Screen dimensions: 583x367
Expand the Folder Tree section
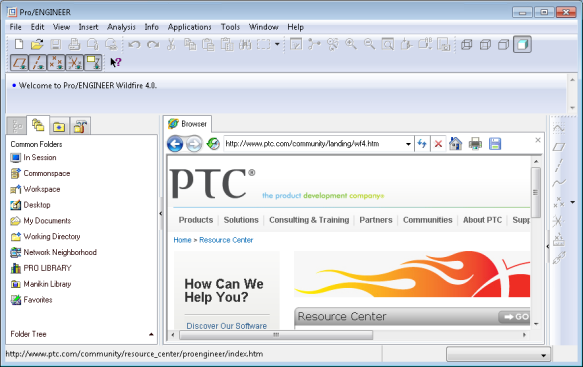[151, 334]
